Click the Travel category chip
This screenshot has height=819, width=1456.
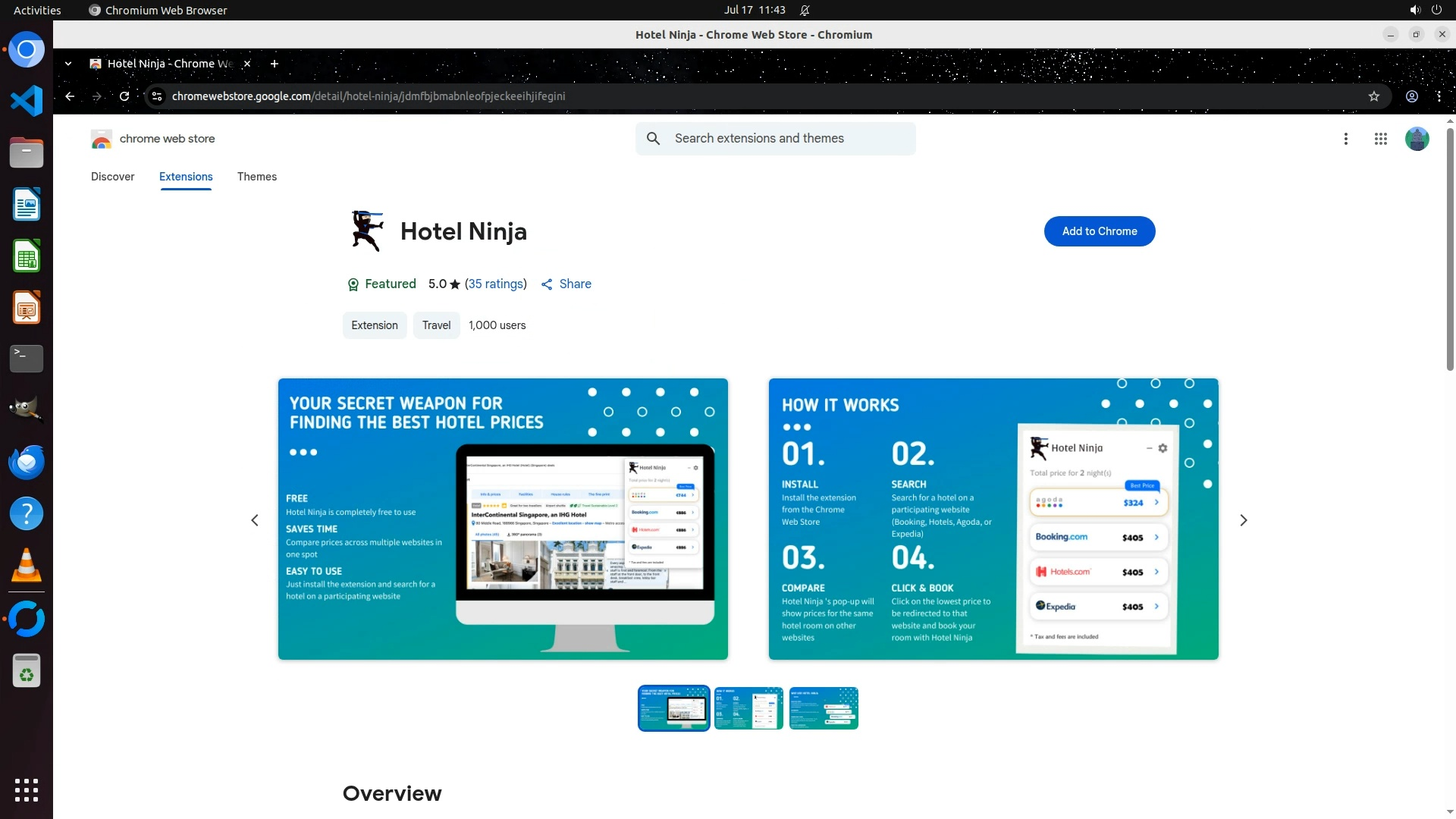click(436, 325)
